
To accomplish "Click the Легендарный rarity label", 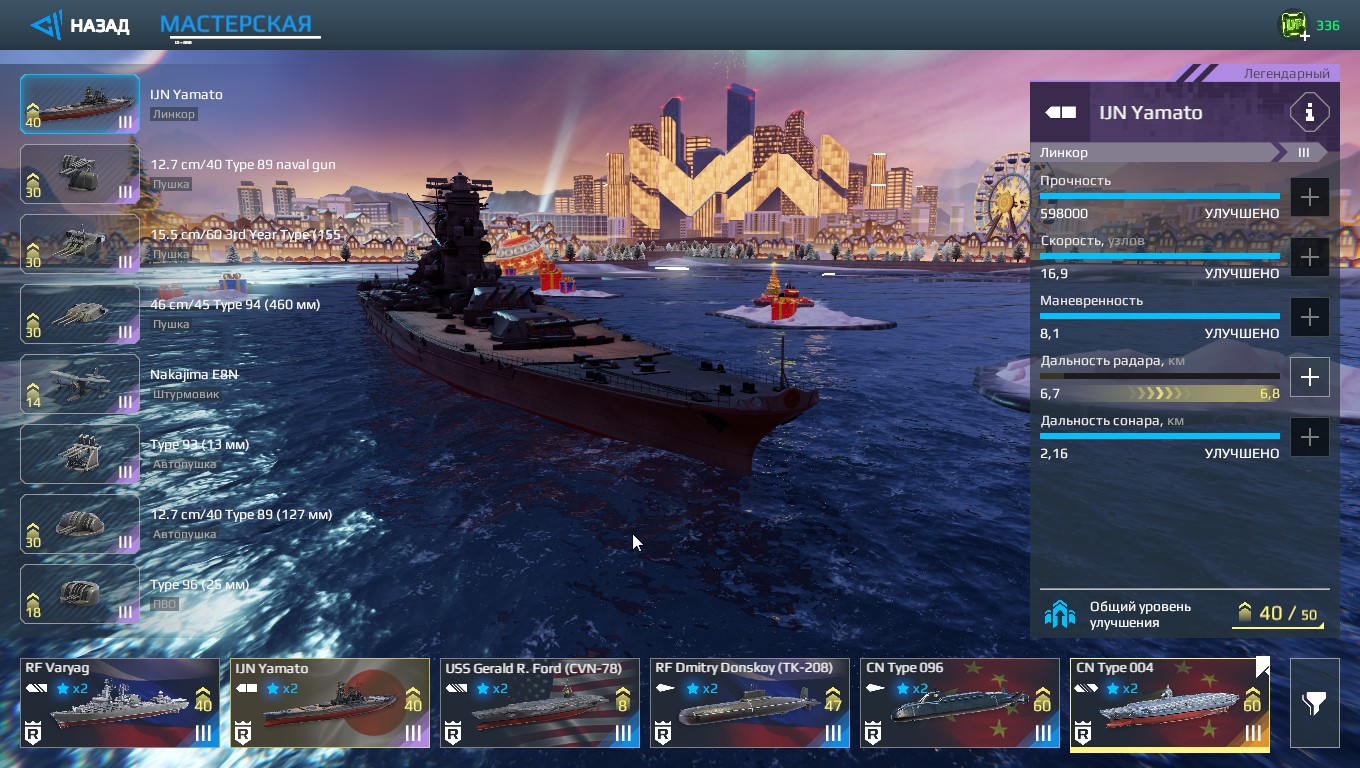I will coord(1286,73).
